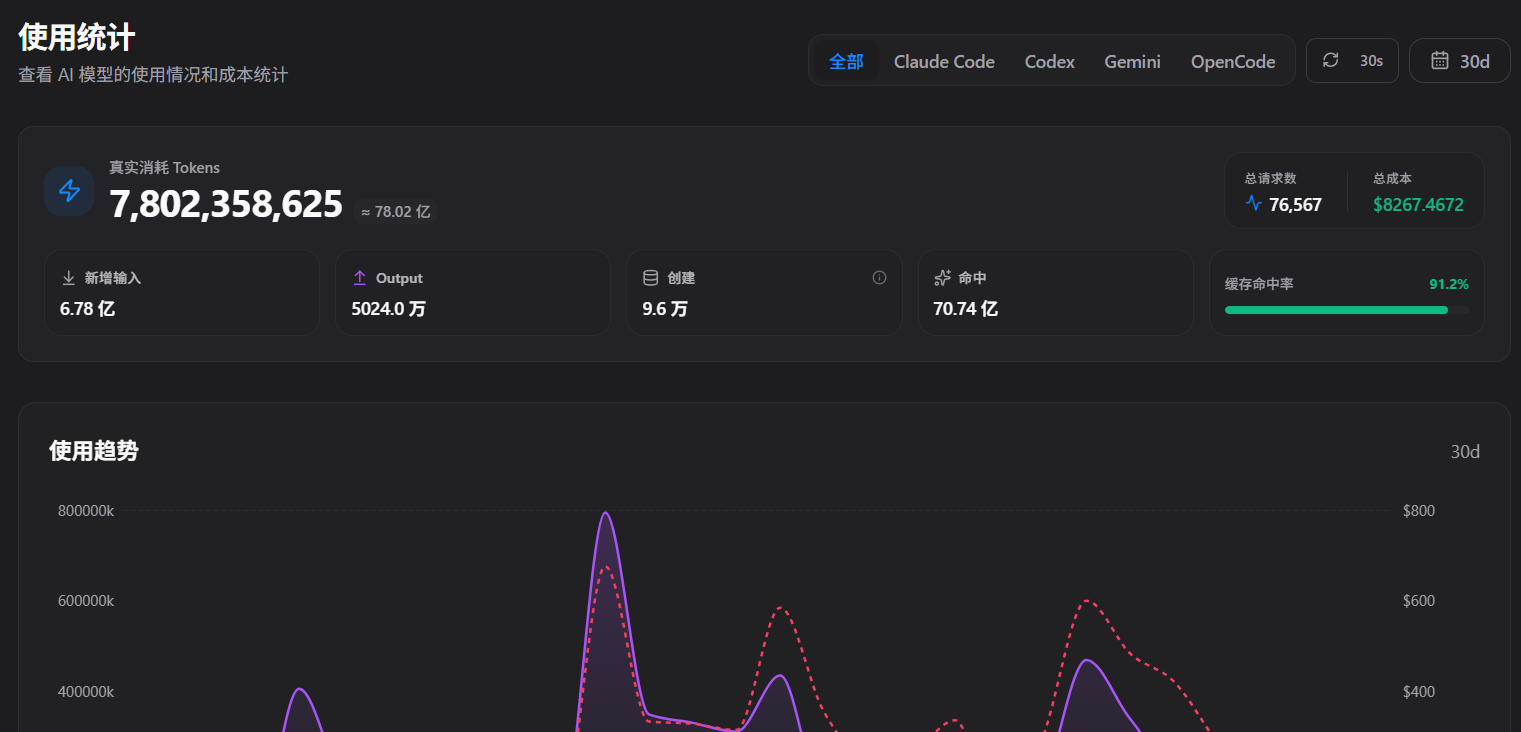Screen dimensions: 1521x732
Task: Click the 真实消耗 Tokens label
Action: coord(165,168)
